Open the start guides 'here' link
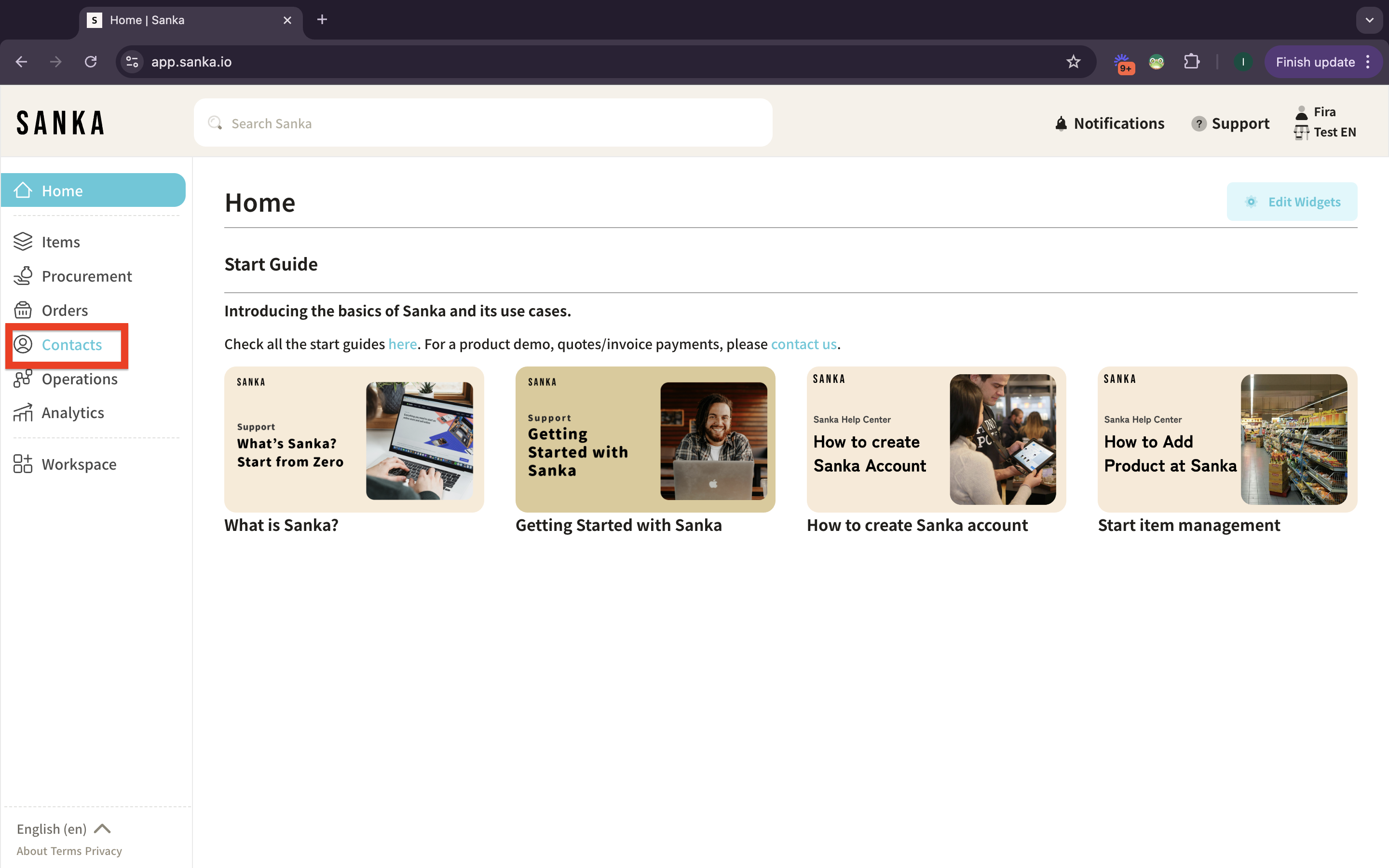 coord(402,344)
